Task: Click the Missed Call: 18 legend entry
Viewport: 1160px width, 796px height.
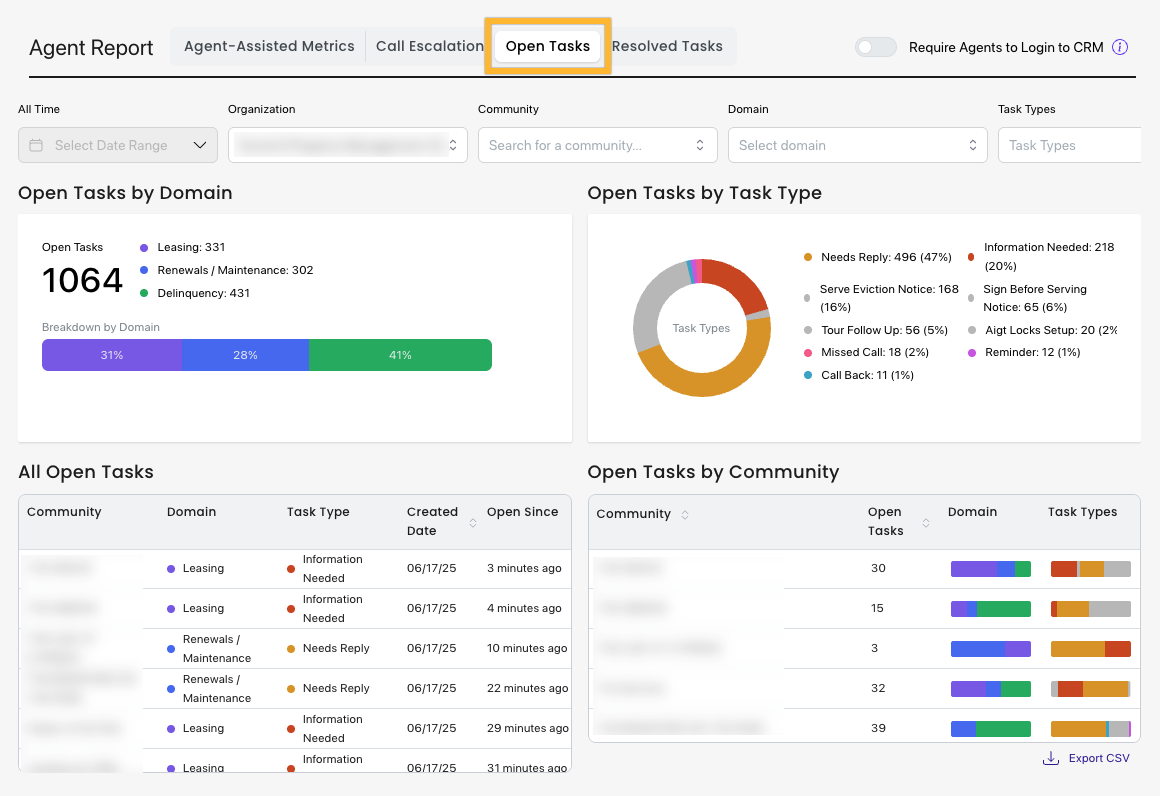Action: coord(866,352)
